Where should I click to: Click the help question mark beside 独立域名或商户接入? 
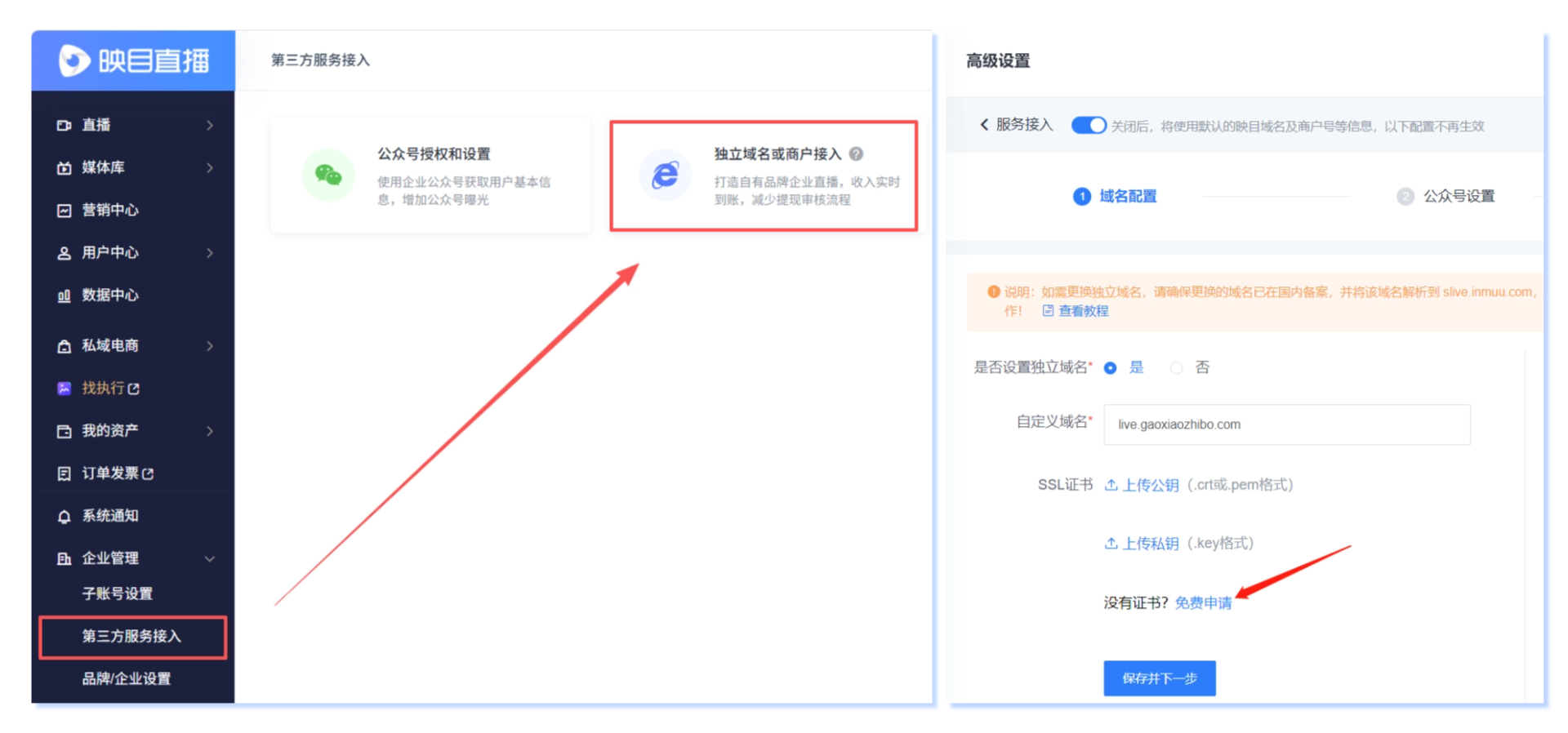tap(856, 153)
